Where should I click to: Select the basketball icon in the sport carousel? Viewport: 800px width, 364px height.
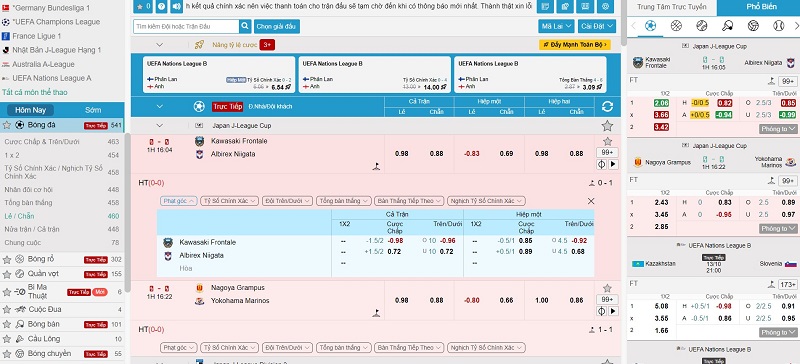click(x=676, y=26)
